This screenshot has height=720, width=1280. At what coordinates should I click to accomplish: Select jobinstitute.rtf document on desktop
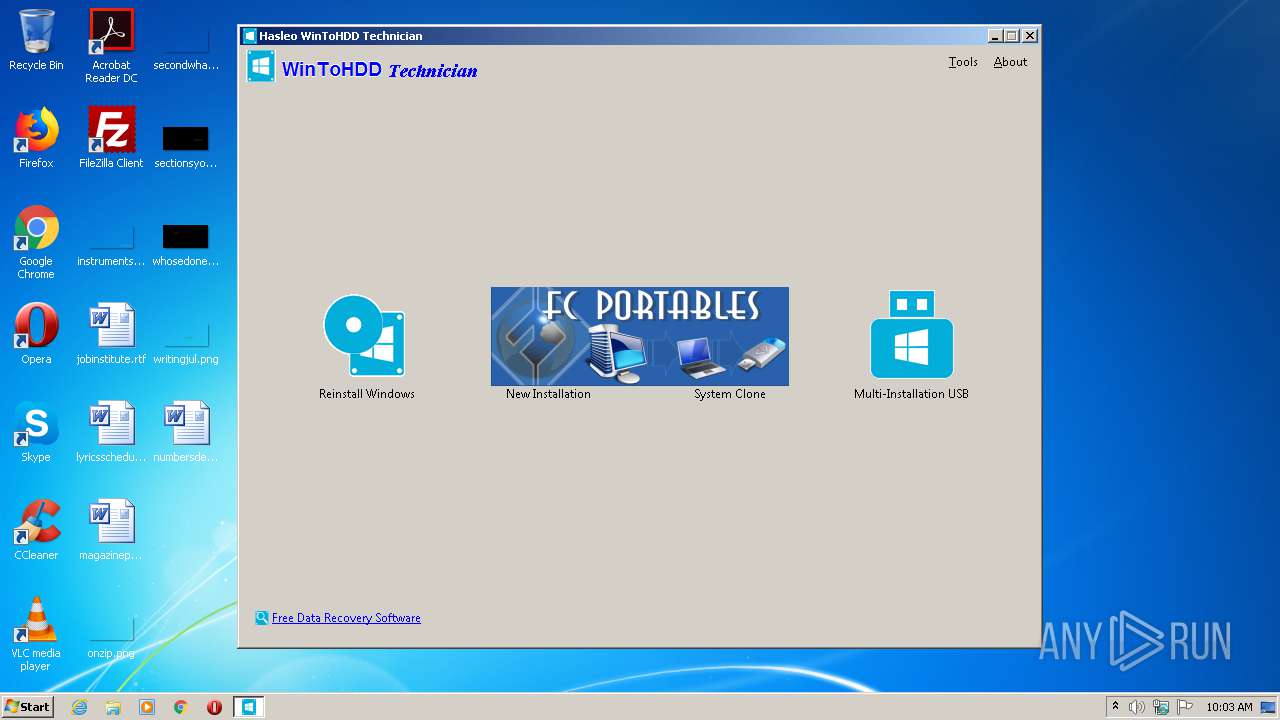pyautogui.click(x=111, y=334)
